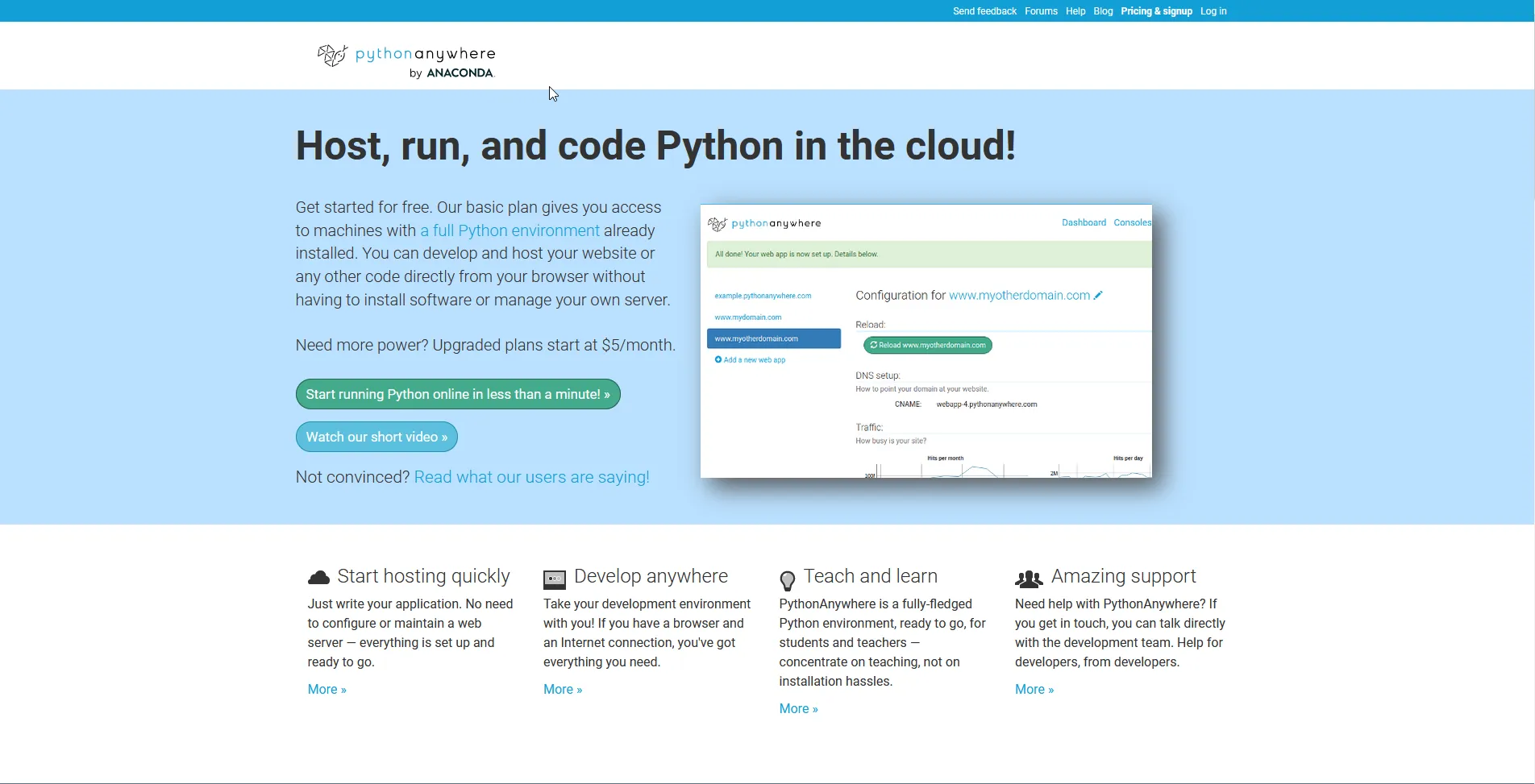Image resolution: width=1535 pixels, height=784 pixels.
Task: Click the Log in link
Action: pyautogui.click(x=1213, y=10)
